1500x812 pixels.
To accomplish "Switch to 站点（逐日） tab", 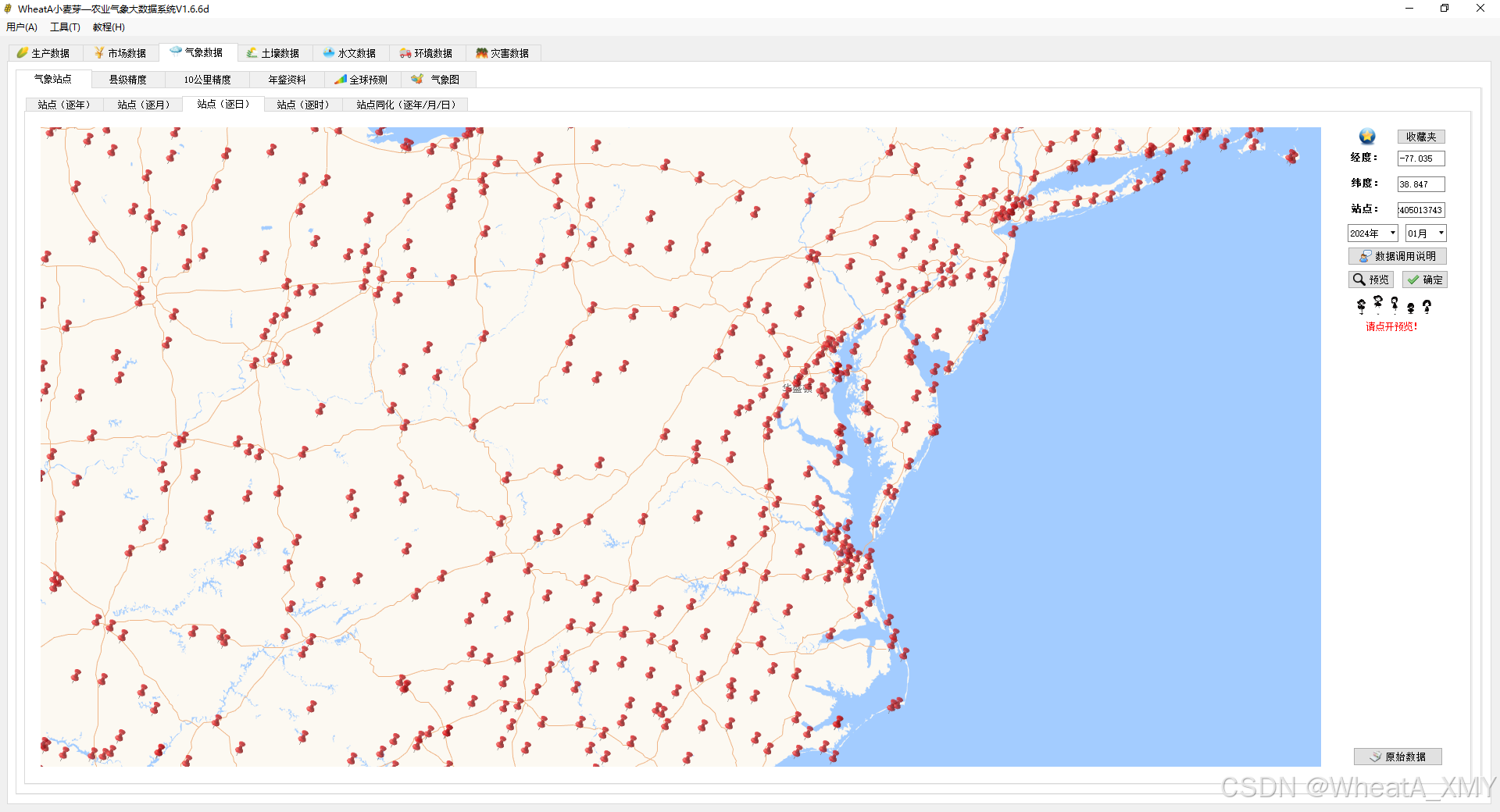I will click(x=223, y=104).
